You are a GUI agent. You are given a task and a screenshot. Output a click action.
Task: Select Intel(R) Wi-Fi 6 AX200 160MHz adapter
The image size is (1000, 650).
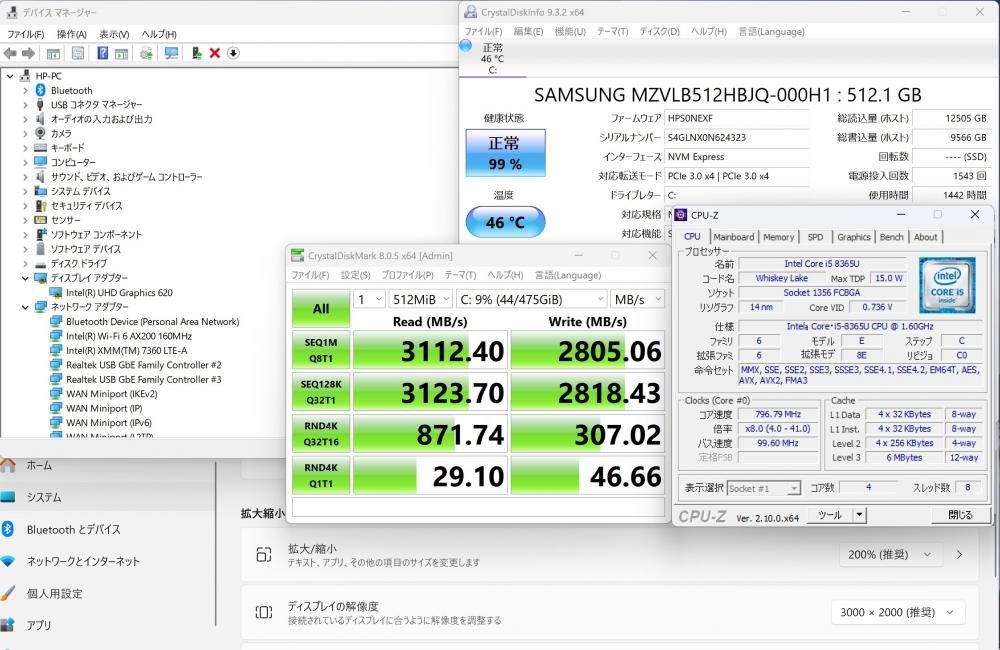(129, 336)
